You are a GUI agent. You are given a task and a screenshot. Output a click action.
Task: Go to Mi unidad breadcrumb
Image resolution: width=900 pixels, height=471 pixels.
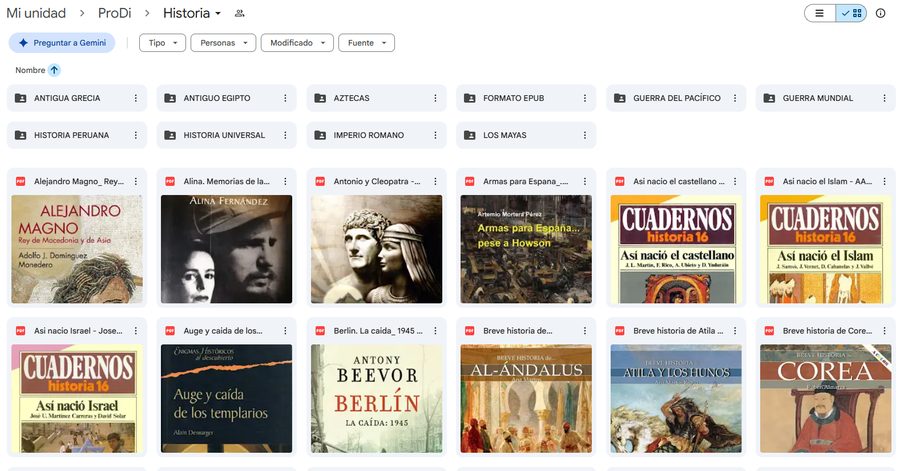[36, 13]
